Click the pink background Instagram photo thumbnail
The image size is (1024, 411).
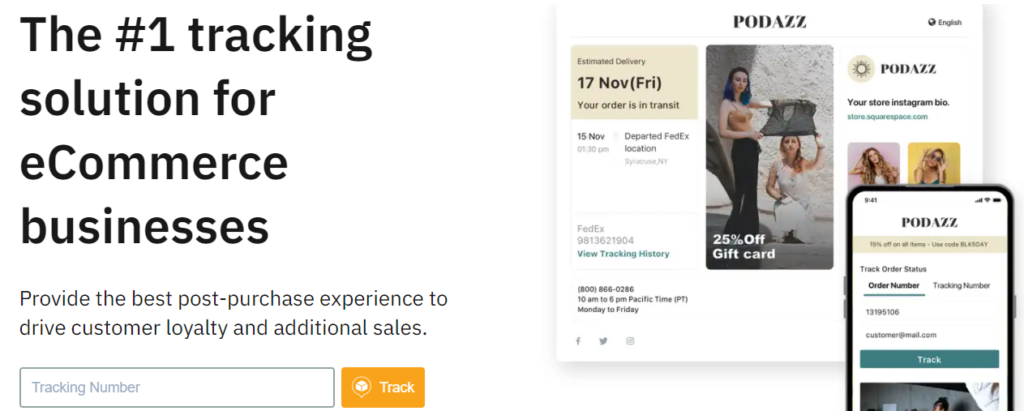click(873, 165)
